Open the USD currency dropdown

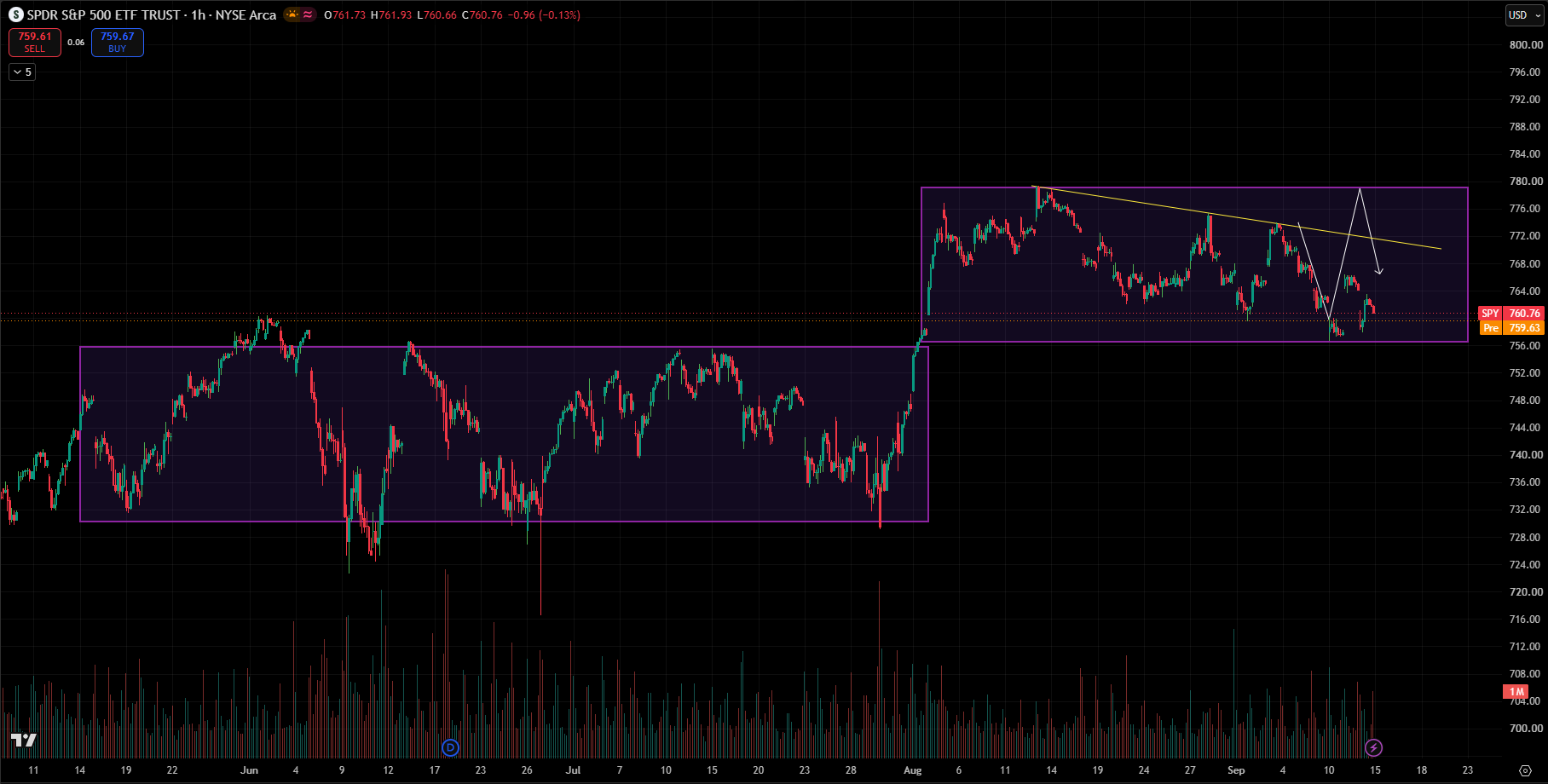coord(1525,15)
